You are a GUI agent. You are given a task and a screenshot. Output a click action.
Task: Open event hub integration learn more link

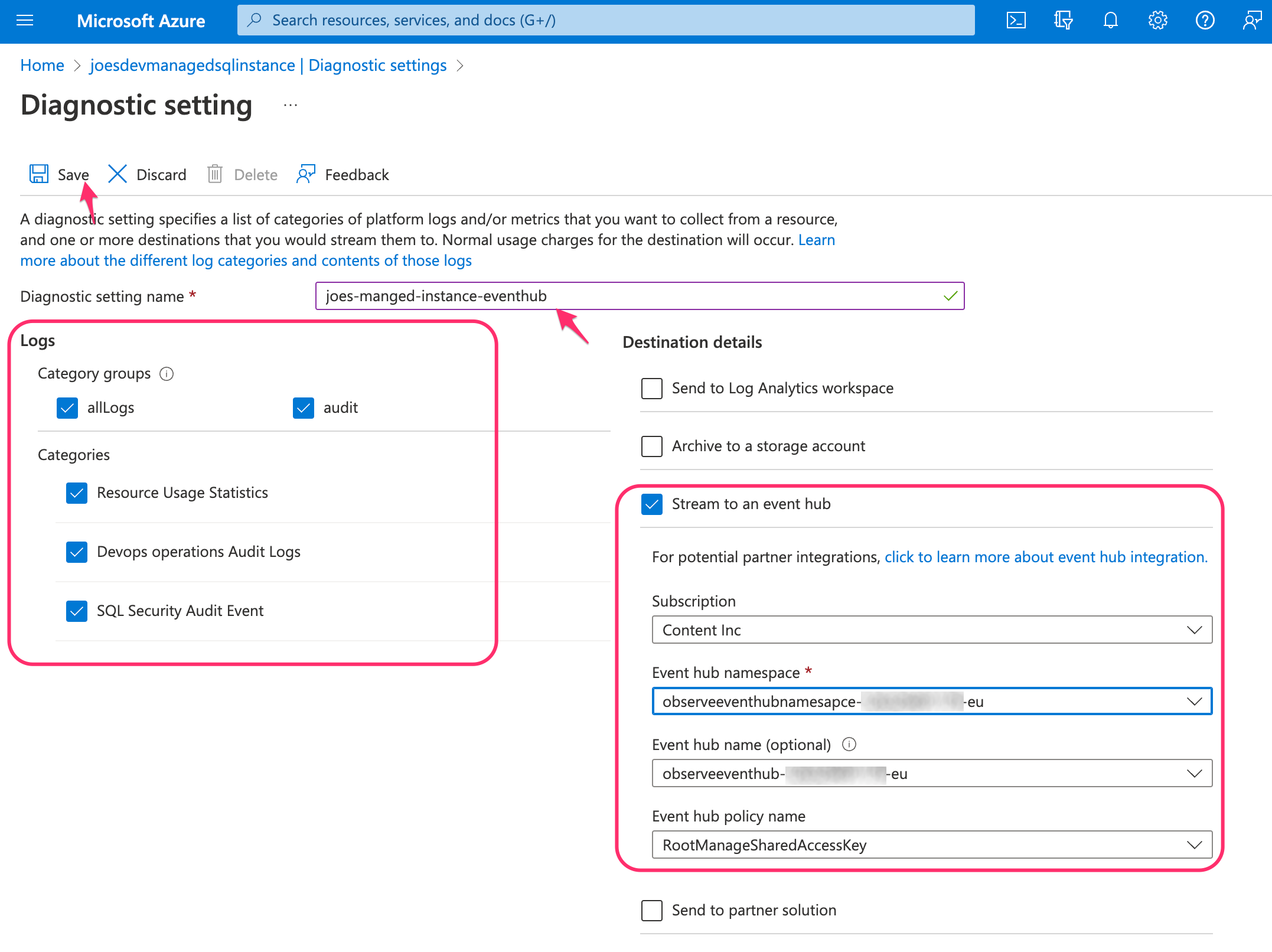click(x=1045, y=557)
